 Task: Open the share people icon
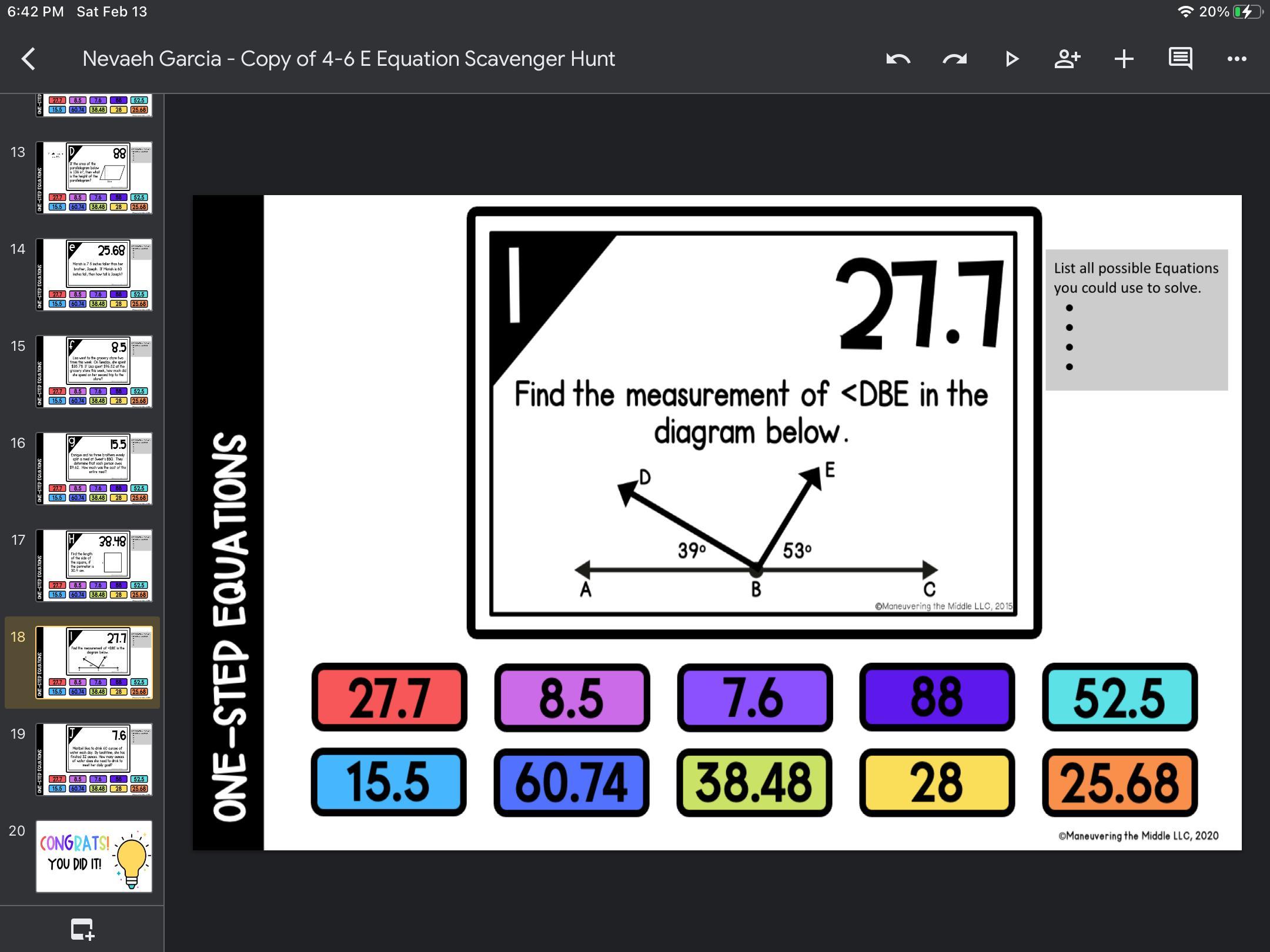tap(1067, 59)
